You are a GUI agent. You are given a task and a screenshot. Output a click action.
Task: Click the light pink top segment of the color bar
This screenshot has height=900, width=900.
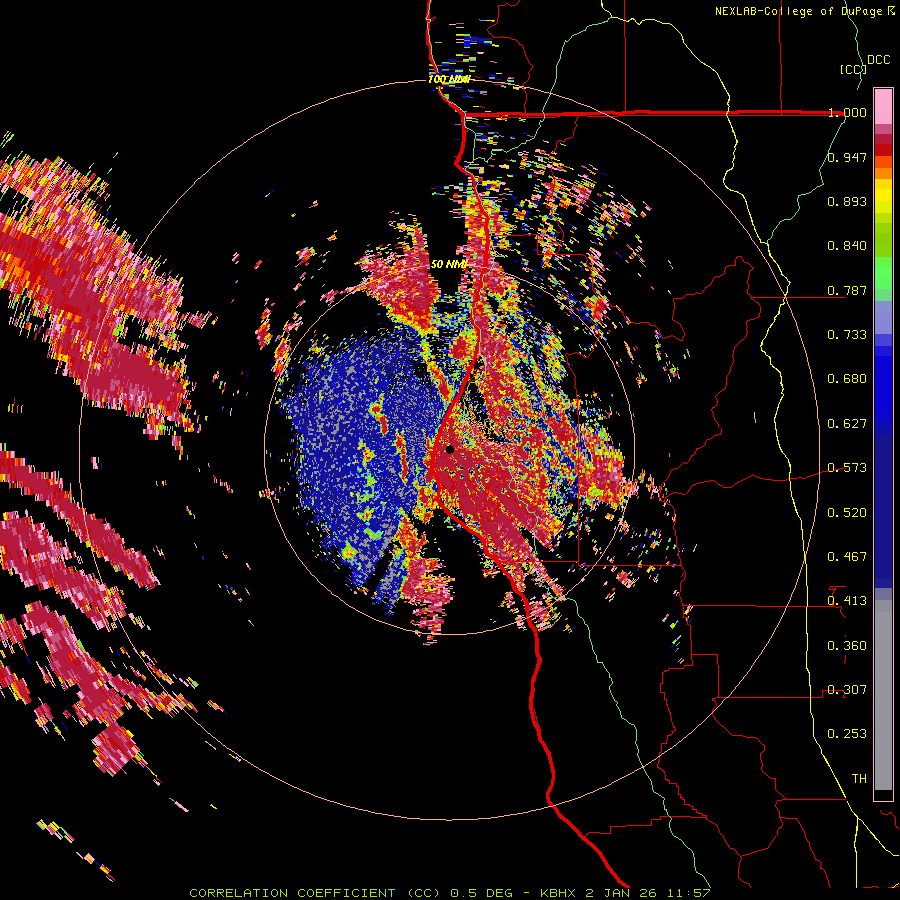click(883, 107)
